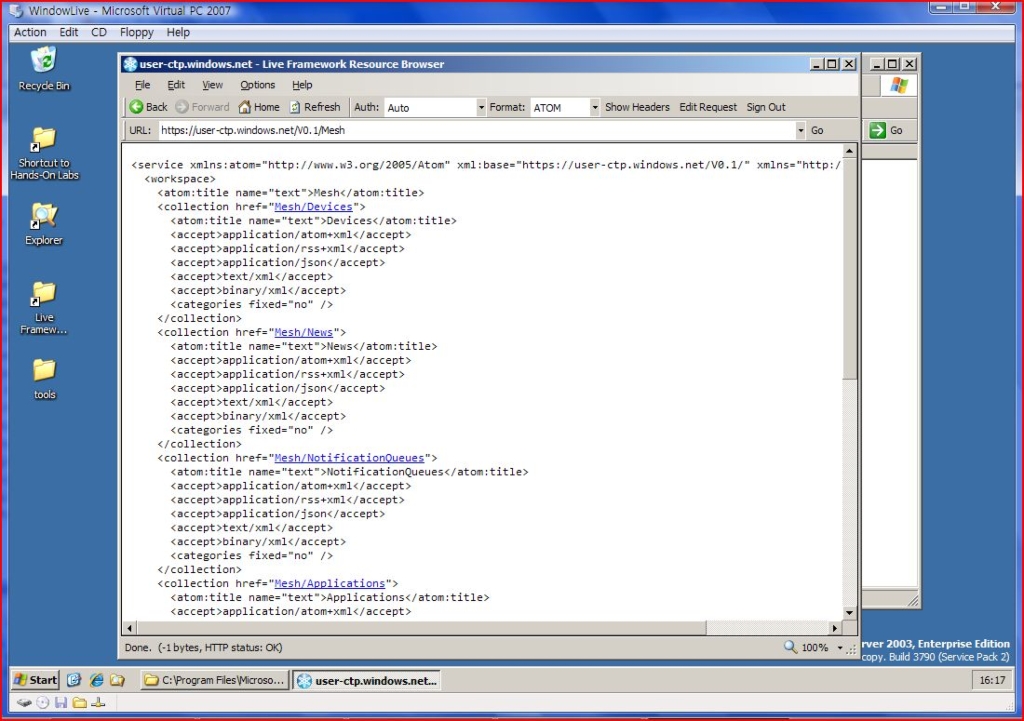Switch to the C:\Program Files\Microso... taskbar window
This screenshot has height=721, width=1024.
[x=214, y=680]
